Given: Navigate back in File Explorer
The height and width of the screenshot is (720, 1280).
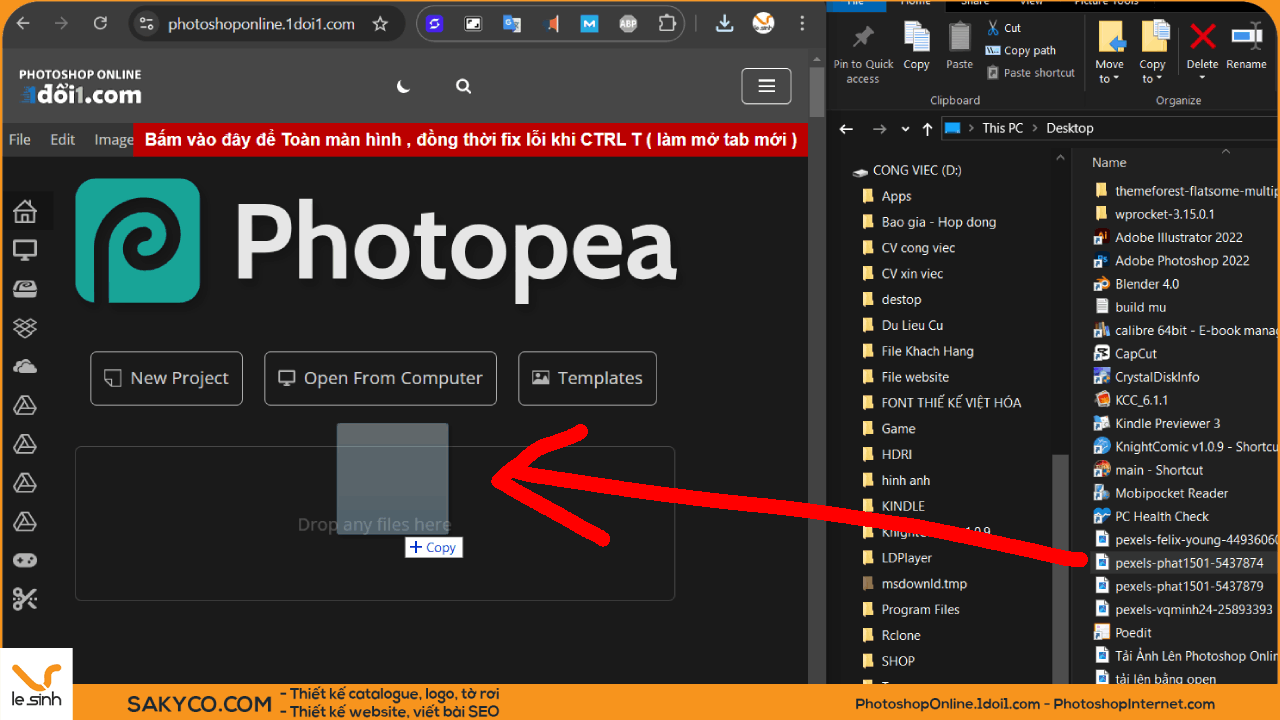Looking at the screenshot, I should pos(846,128).
